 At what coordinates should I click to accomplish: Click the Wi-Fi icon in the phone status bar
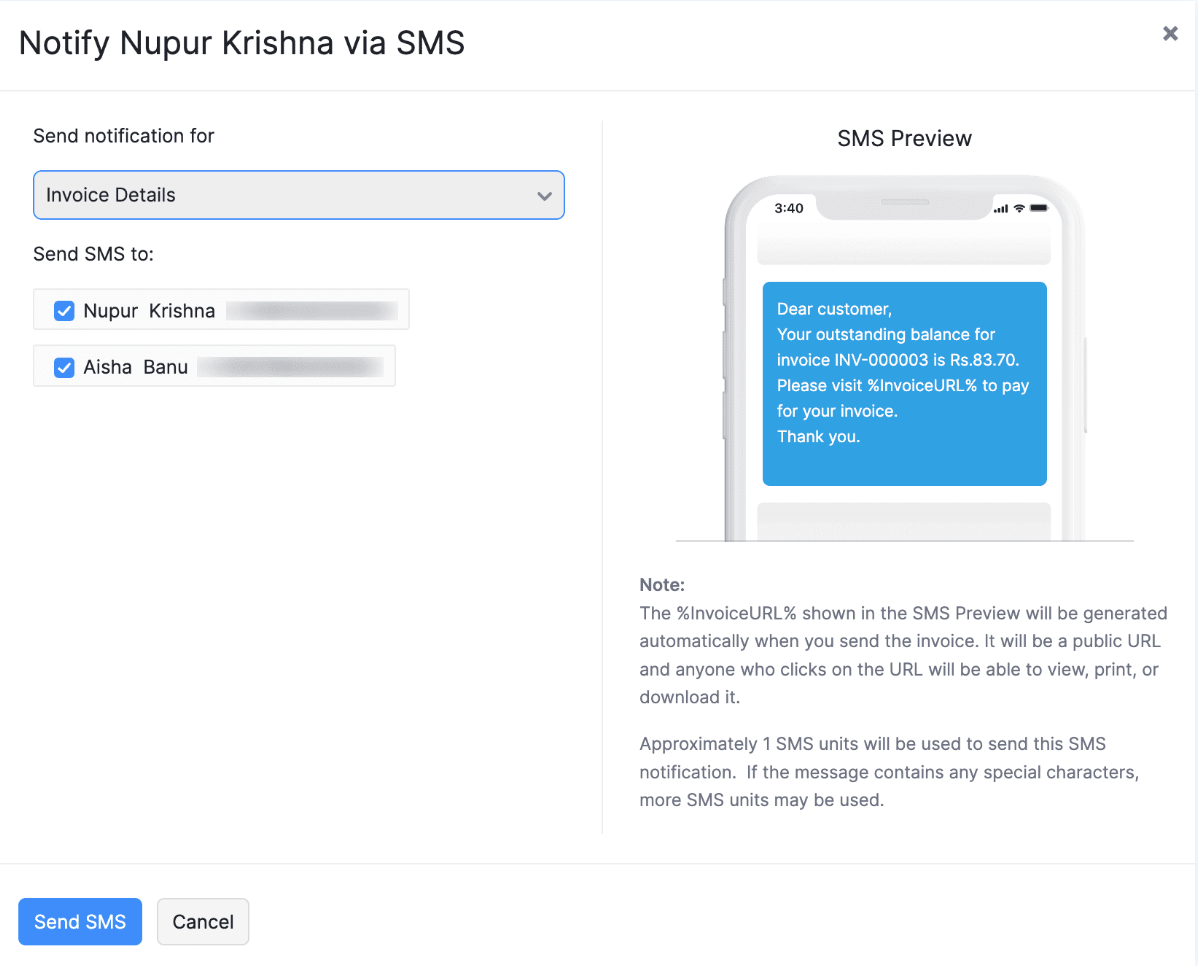pos(1019,208)
